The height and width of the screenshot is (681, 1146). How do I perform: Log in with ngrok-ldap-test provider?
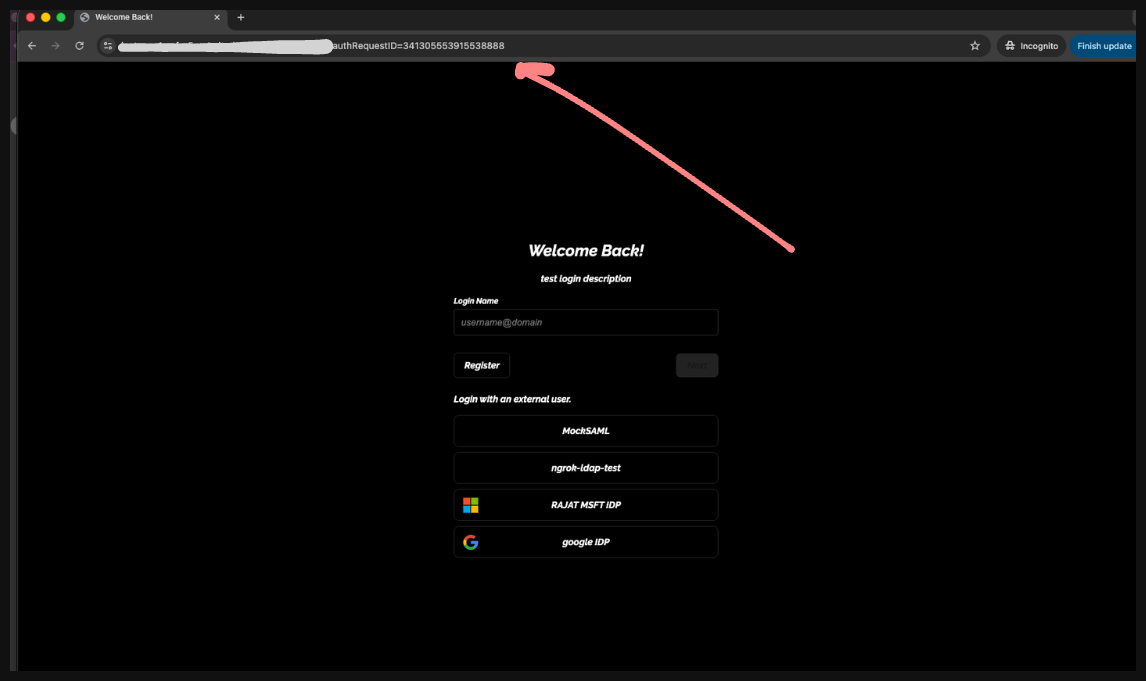pos(585,468)
